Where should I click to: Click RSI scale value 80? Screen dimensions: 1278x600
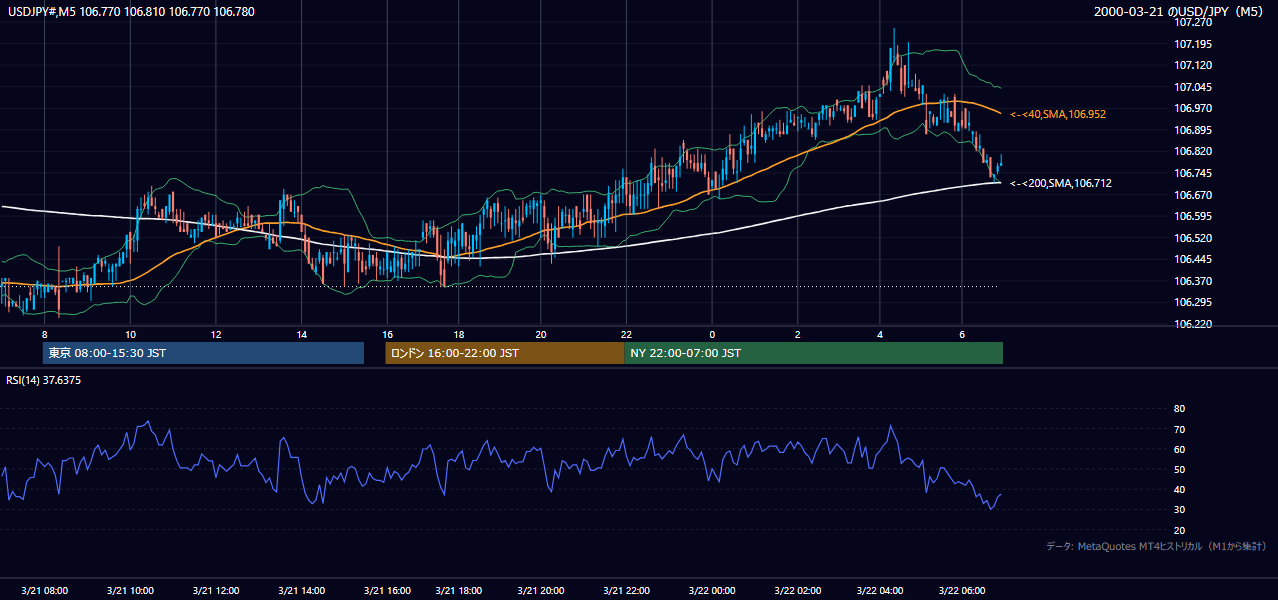click(x=1179, y=409)
